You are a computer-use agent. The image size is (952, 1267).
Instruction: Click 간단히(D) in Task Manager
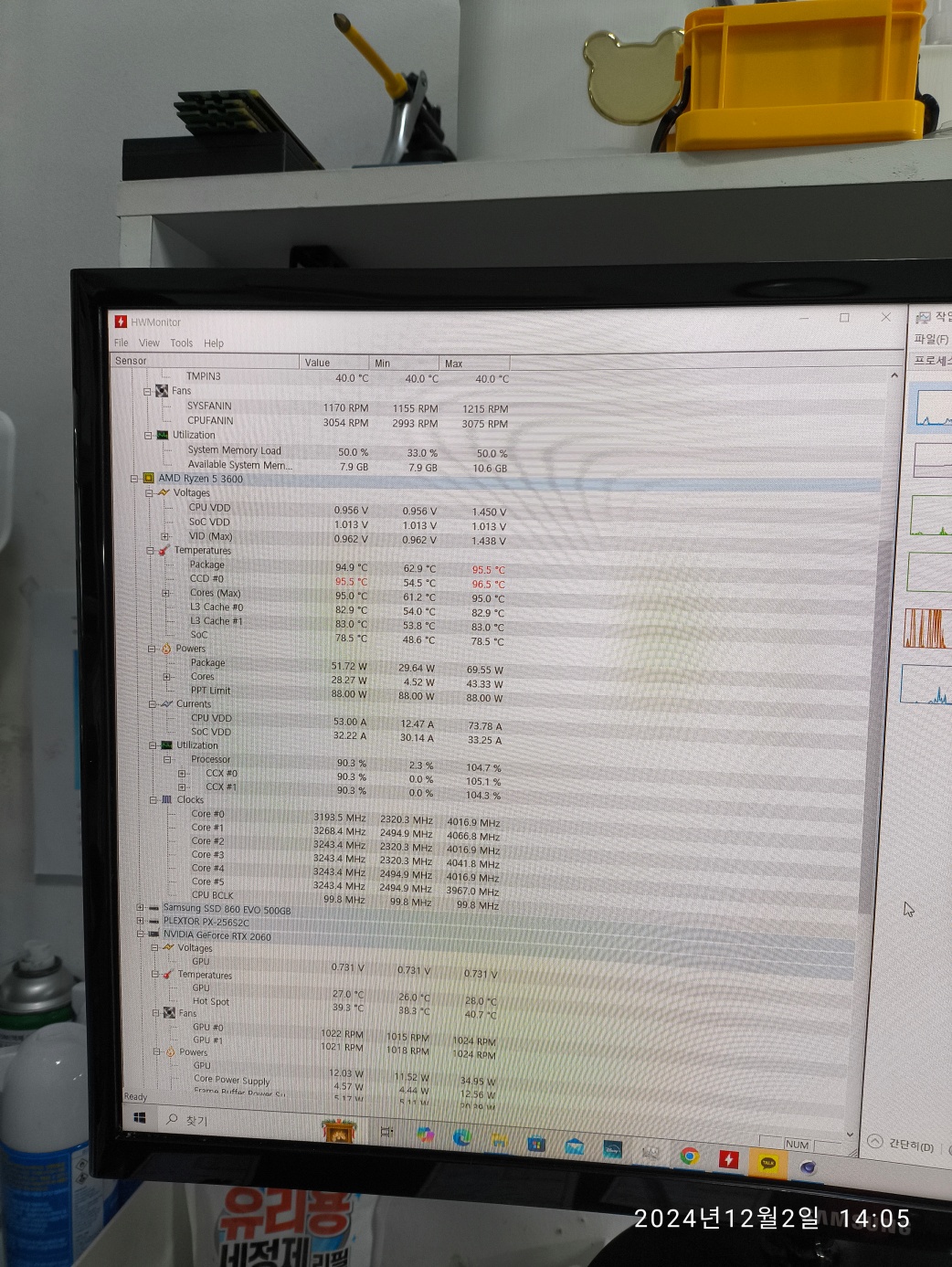tap(902, 1145)
